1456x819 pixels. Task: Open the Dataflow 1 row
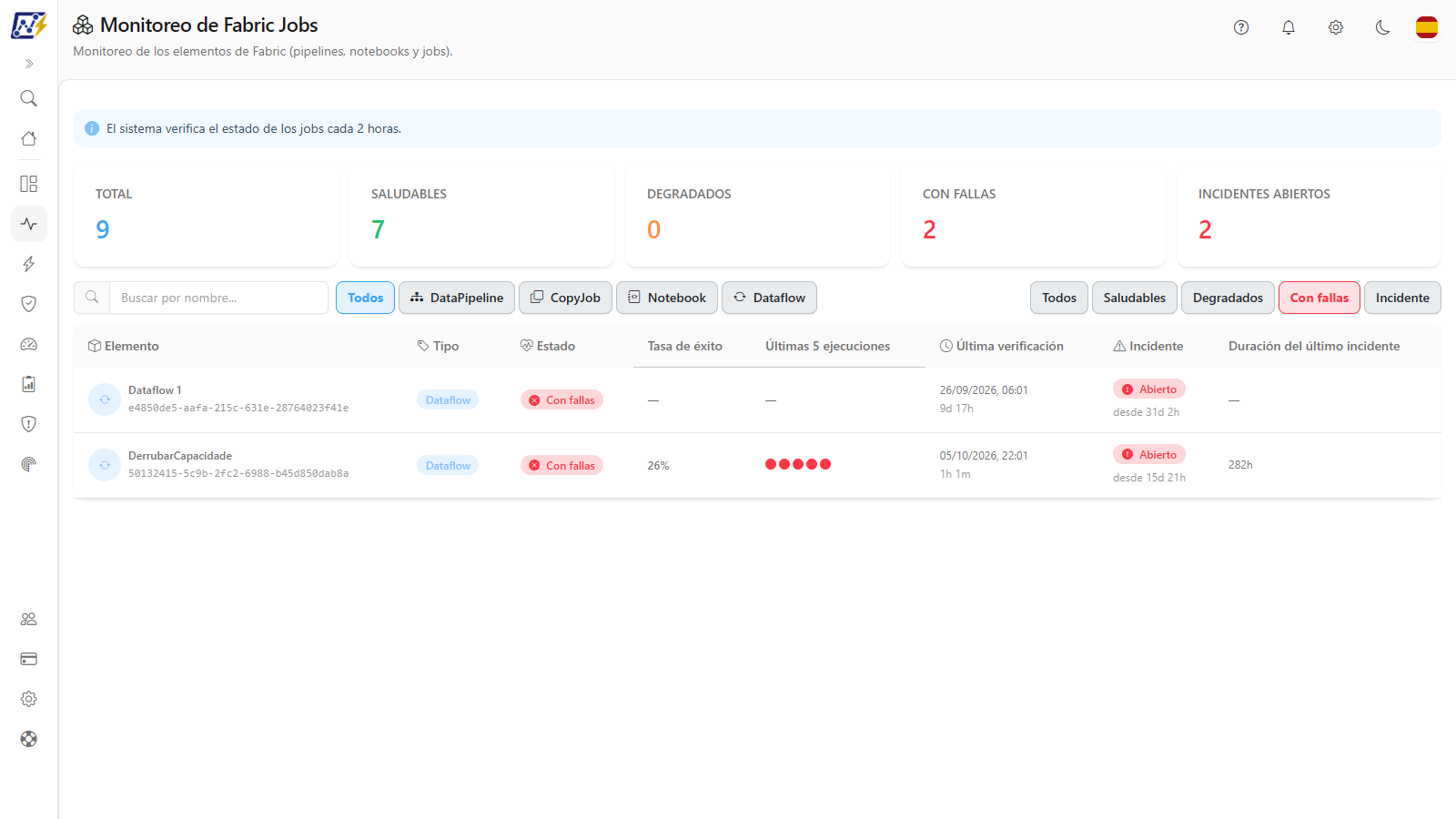pyautogui.click(x=757, y=399)
